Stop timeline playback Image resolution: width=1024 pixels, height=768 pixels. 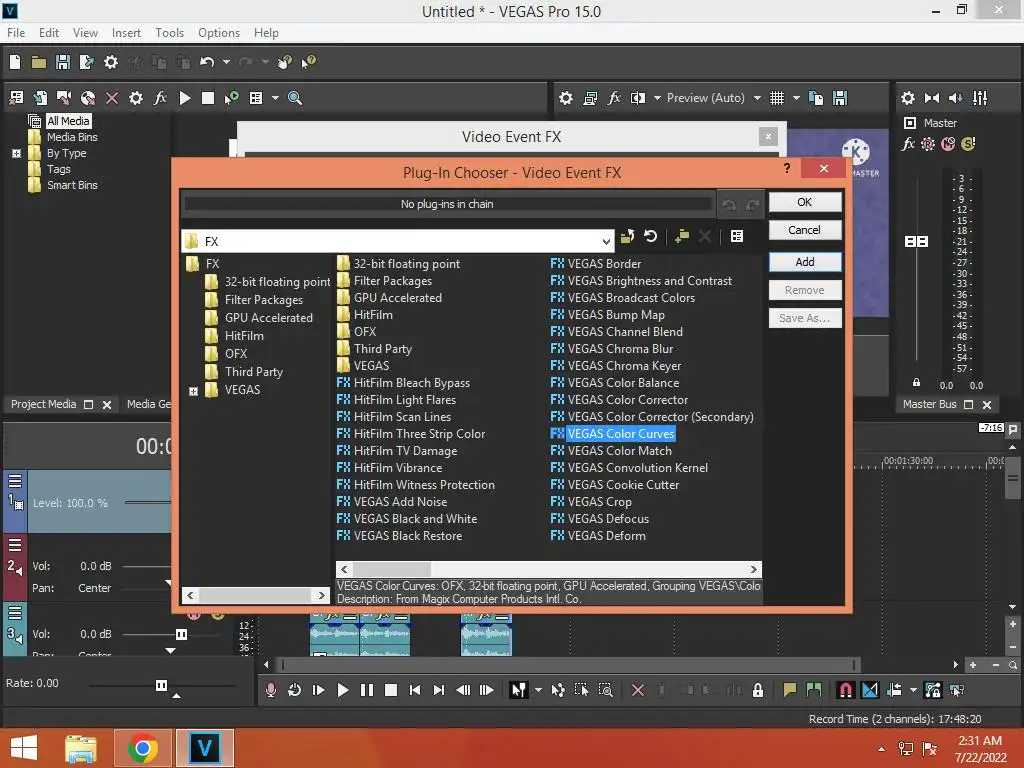(391, 690)
